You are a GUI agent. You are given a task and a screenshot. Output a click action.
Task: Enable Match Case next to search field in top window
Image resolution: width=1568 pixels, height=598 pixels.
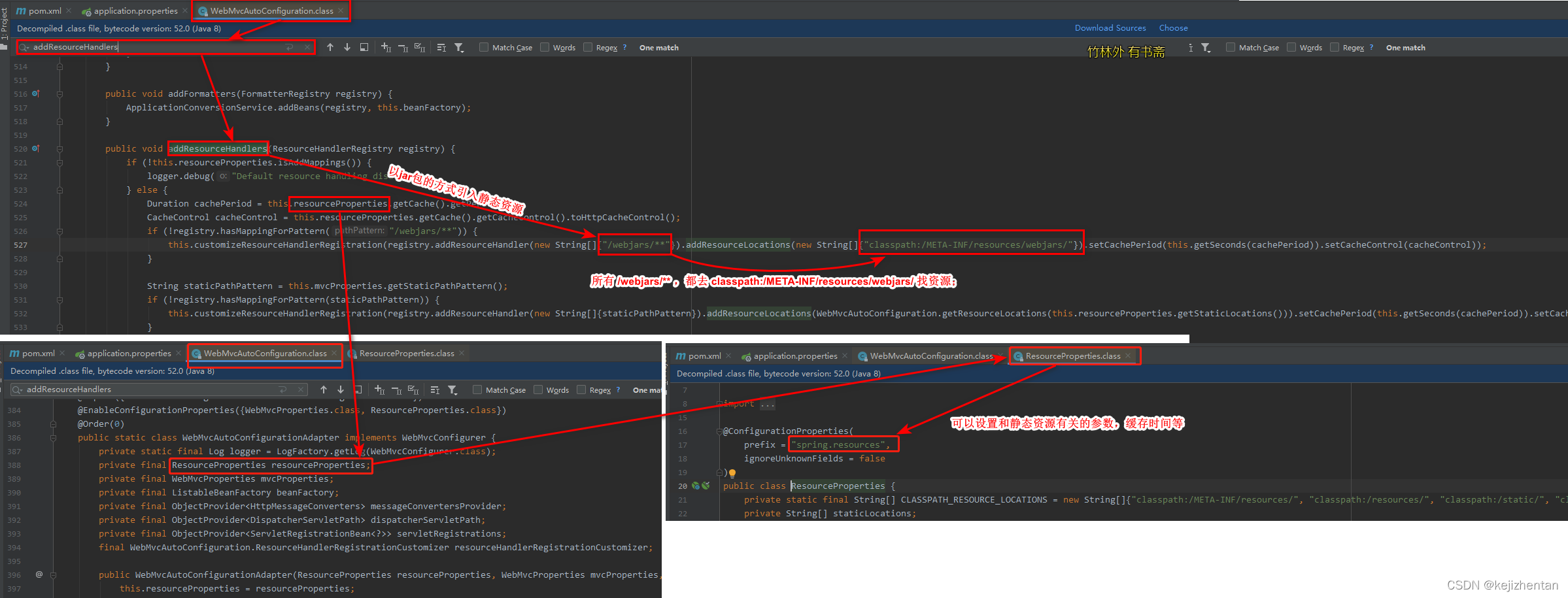pos(484,47)
